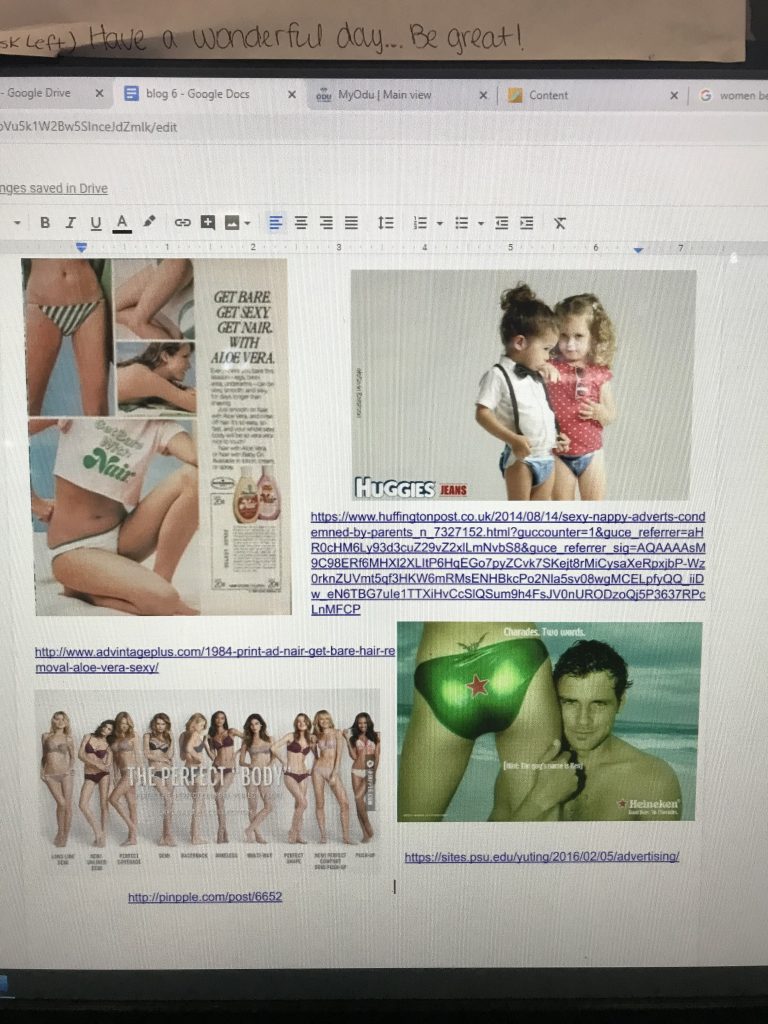
Task: Open the pinpple.com/post/6652 link
Action: [x=205, y=897]
